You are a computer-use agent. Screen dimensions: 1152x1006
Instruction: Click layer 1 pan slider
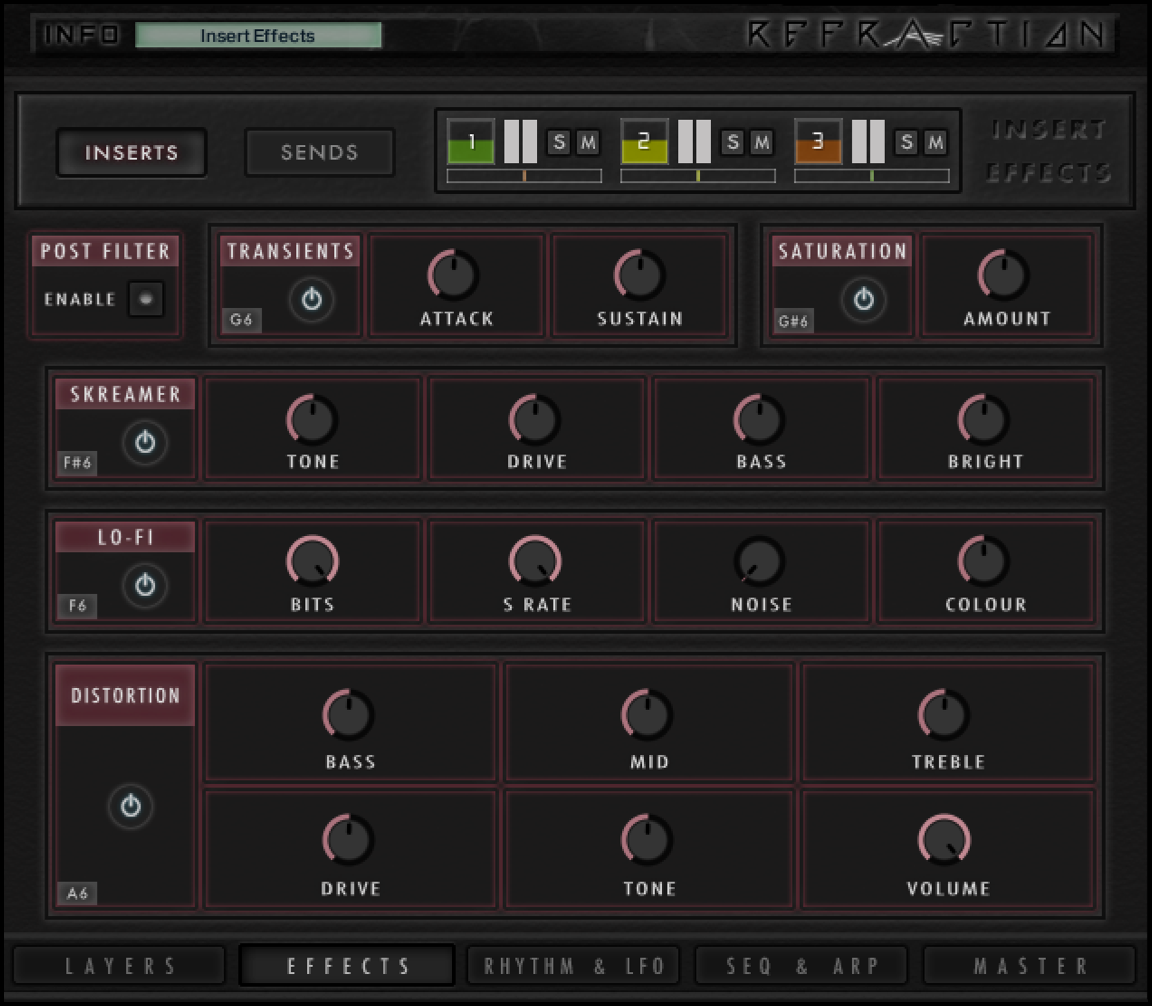tap(524, 176)
